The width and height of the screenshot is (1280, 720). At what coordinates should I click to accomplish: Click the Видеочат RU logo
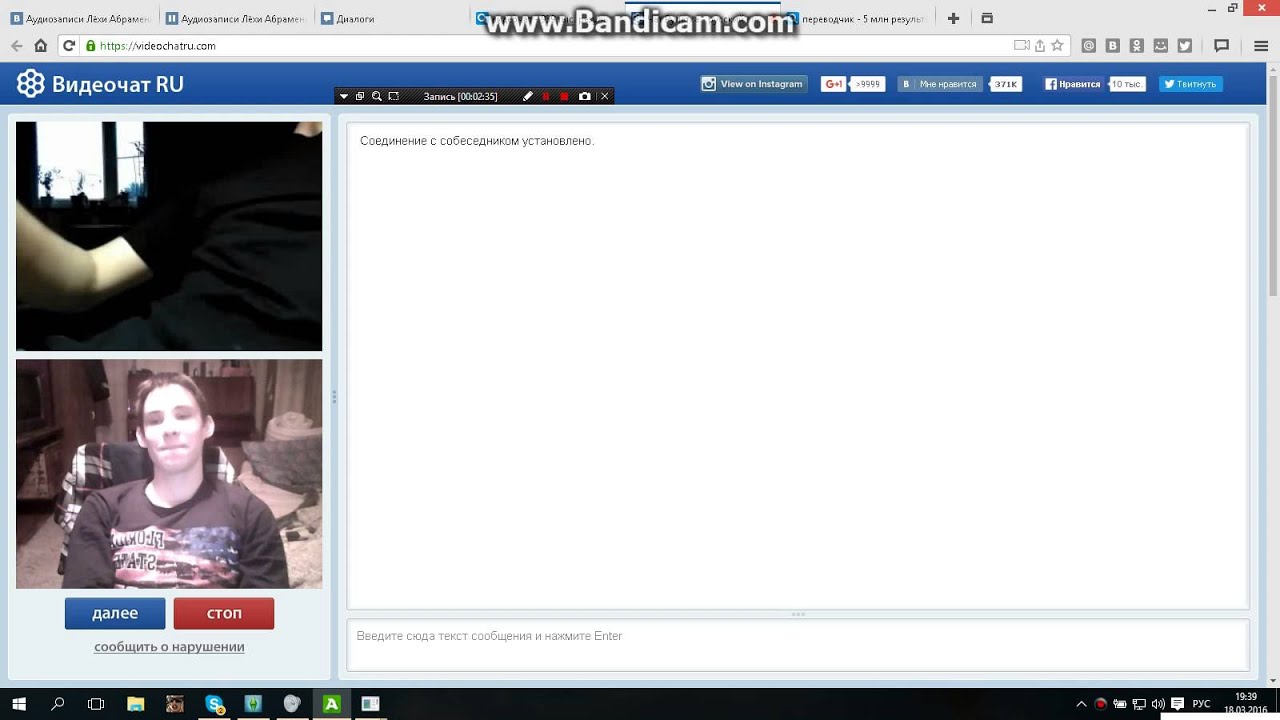100,84
